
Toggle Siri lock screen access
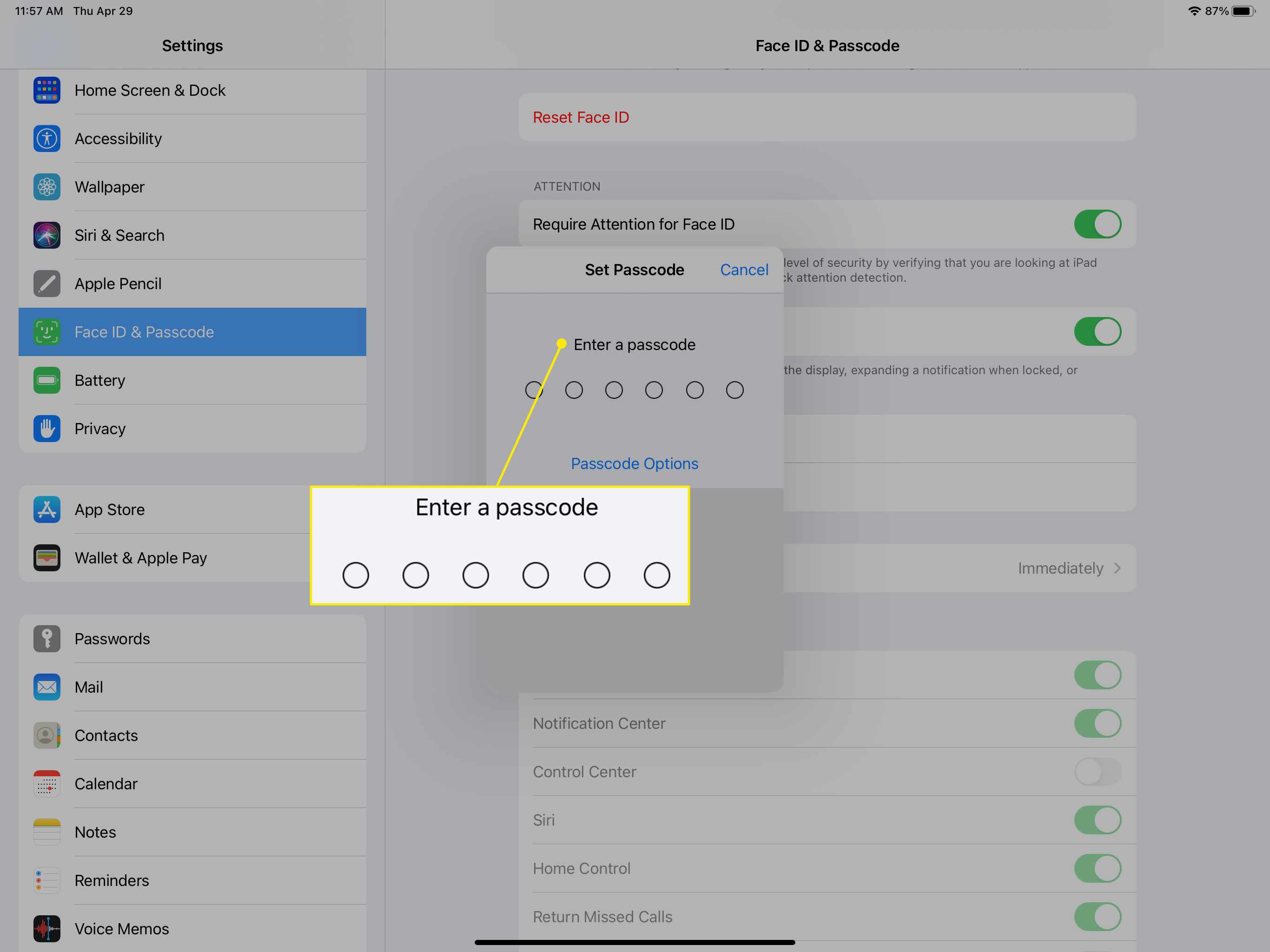[1097, 820]
